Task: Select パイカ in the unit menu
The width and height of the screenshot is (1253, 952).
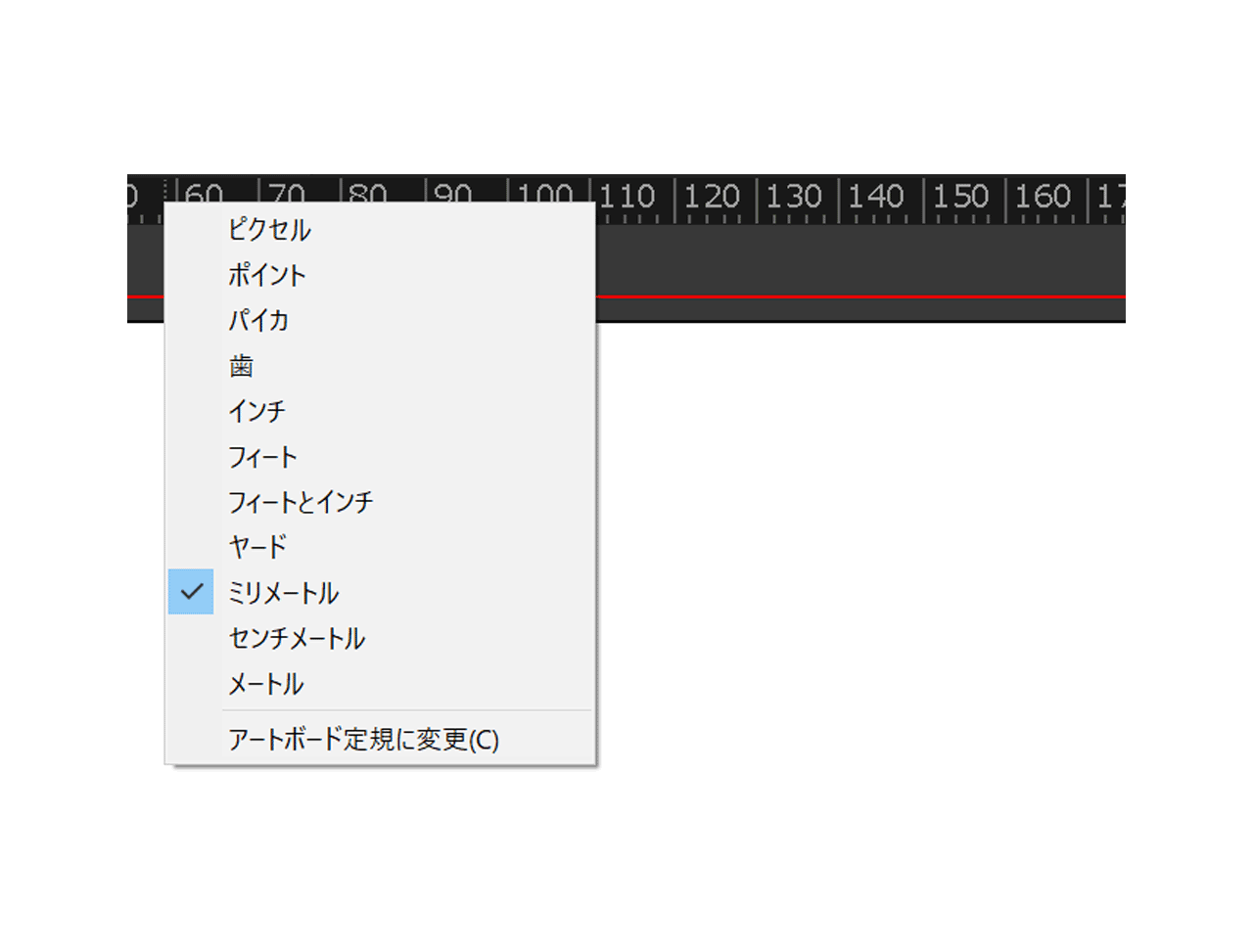Action: coord(380,320)
